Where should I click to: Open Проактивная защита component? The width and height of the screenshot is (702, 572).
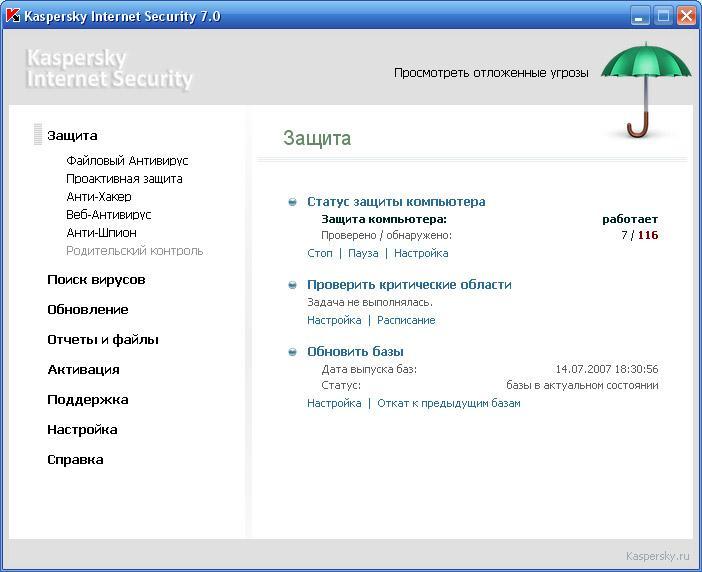point(124,179)
